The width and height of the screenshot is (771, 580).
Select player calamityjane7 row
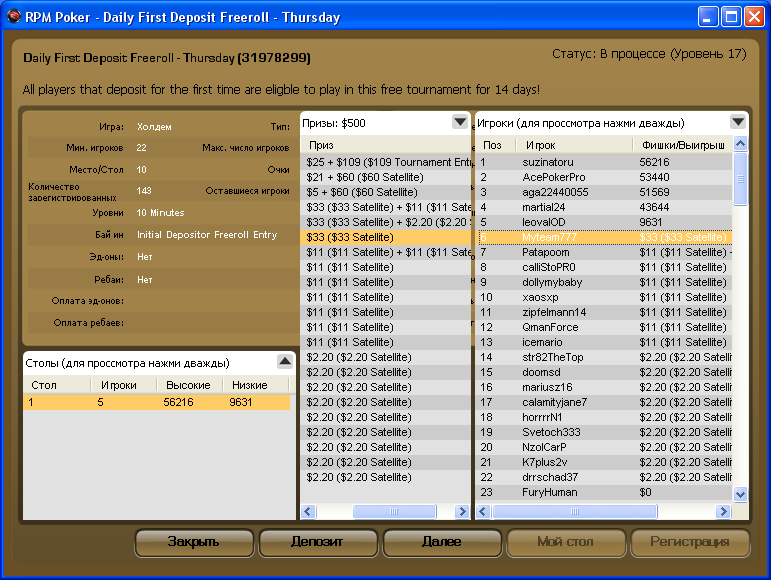(x=604, y=402)
